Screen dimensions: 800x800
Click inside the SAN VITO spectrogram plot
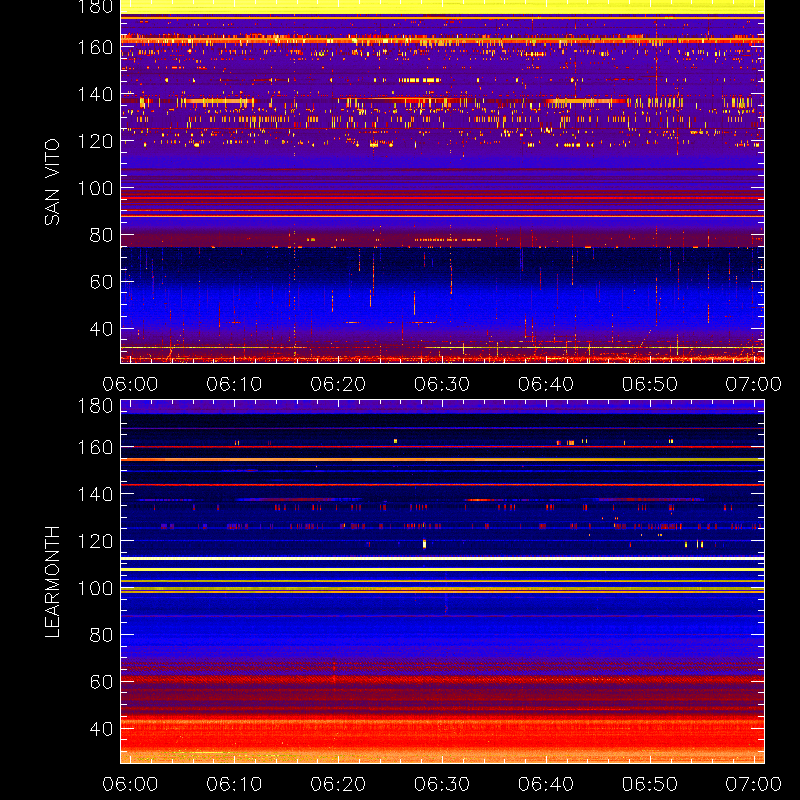point(442,182)
